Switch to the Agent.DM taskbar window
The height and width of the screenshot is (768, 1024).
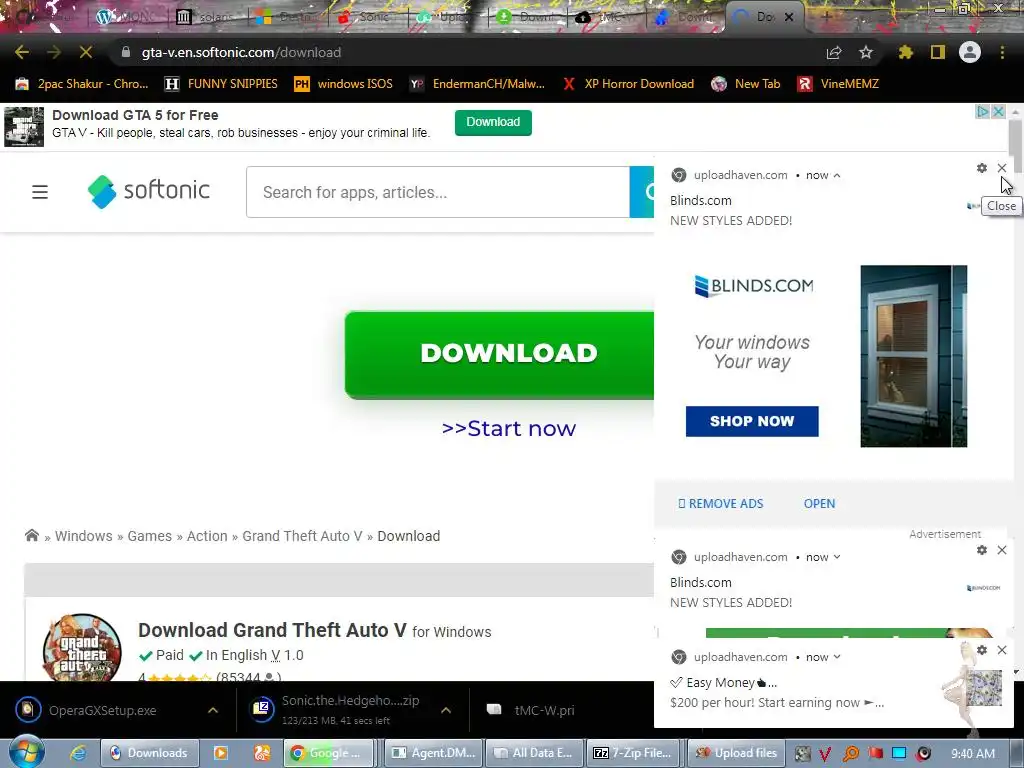point(434,753)
